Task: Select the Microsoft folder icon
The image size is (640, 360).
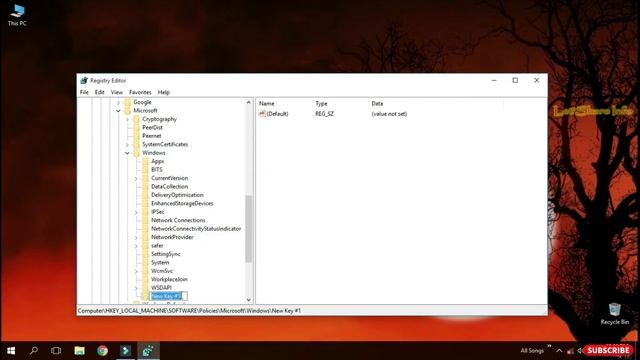Action: tap(128, 111)
